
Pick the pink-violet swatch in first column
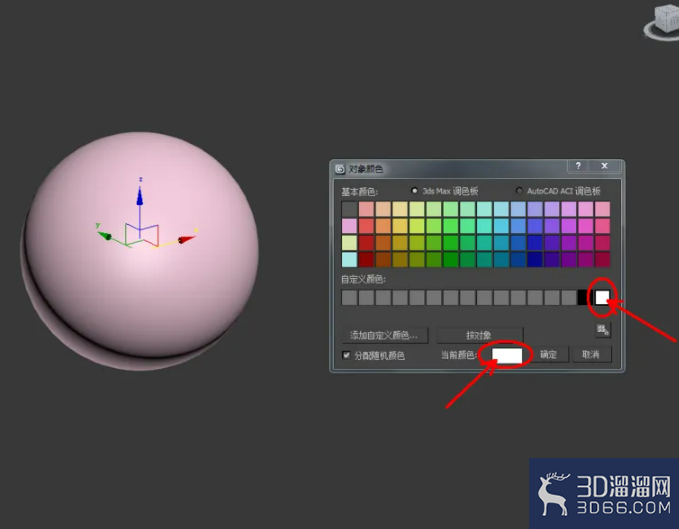(x=349, y=226)
